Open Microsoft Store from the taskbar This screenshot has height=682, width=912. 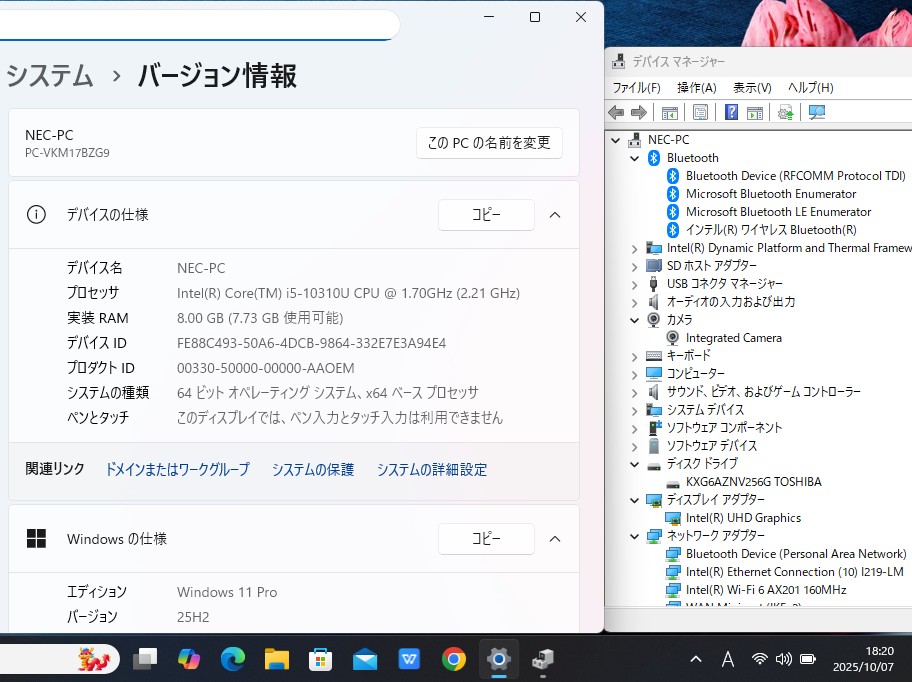(321, 659)
